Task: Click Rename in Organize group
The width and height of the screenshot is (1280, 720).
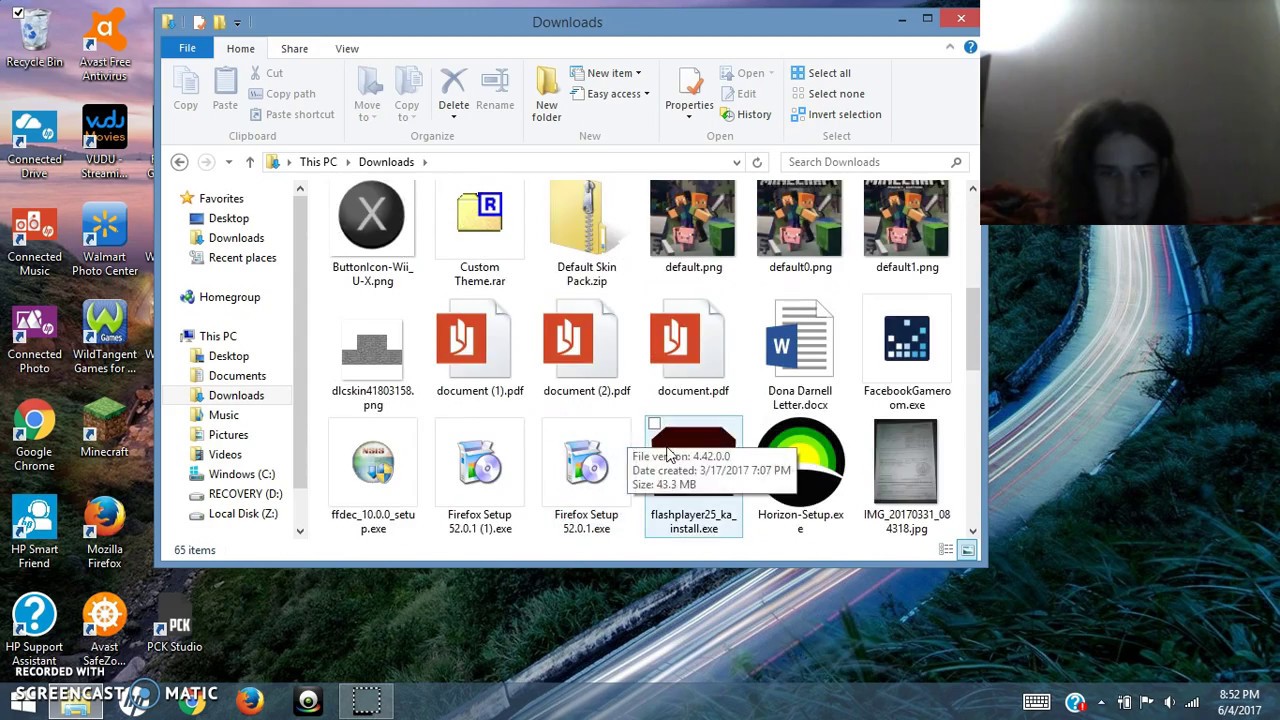Action: click(x=495, y=90)
